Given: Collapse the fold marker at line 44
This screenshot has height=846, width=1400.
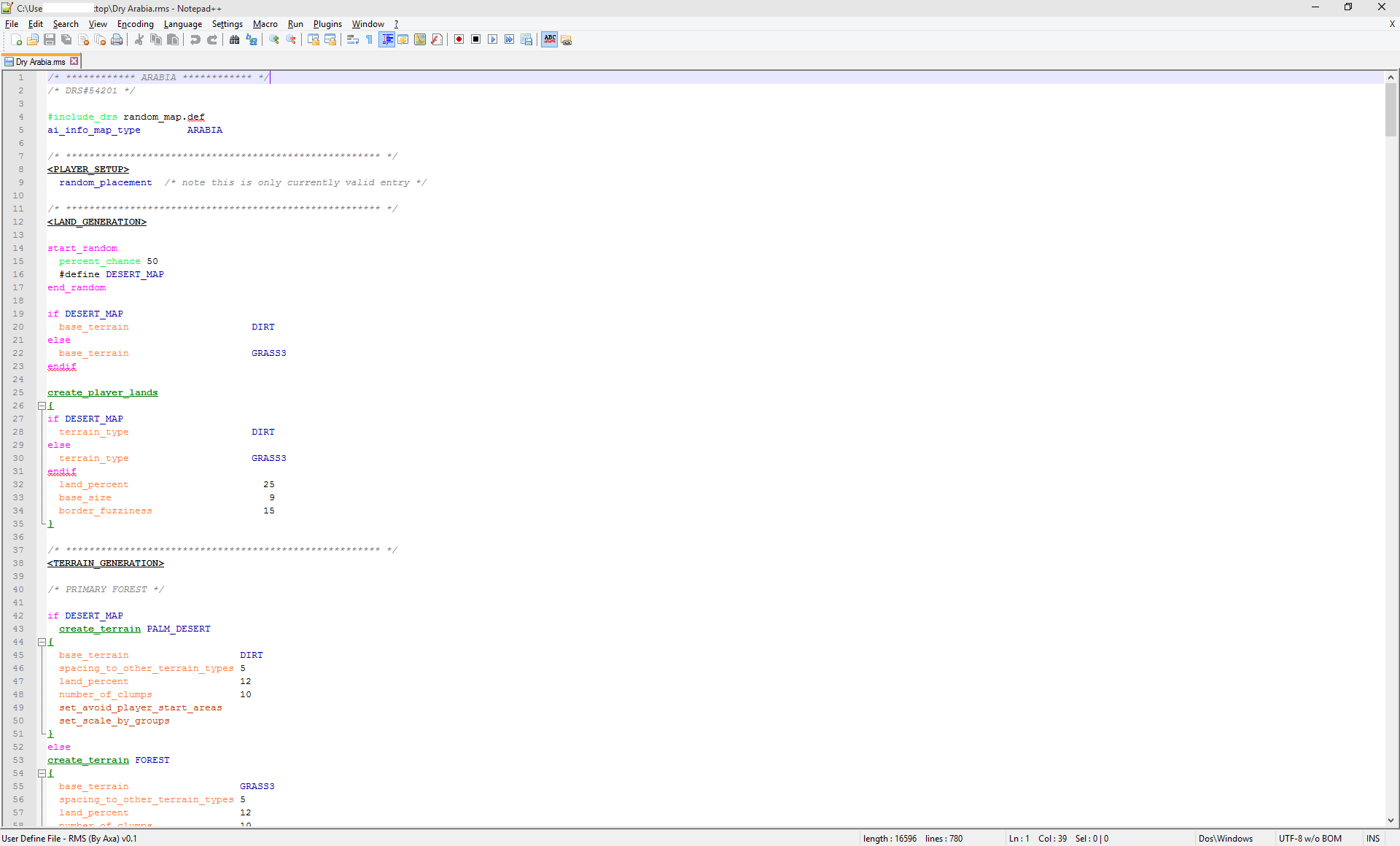Looking at the screenshot, I should pos(42,643).
